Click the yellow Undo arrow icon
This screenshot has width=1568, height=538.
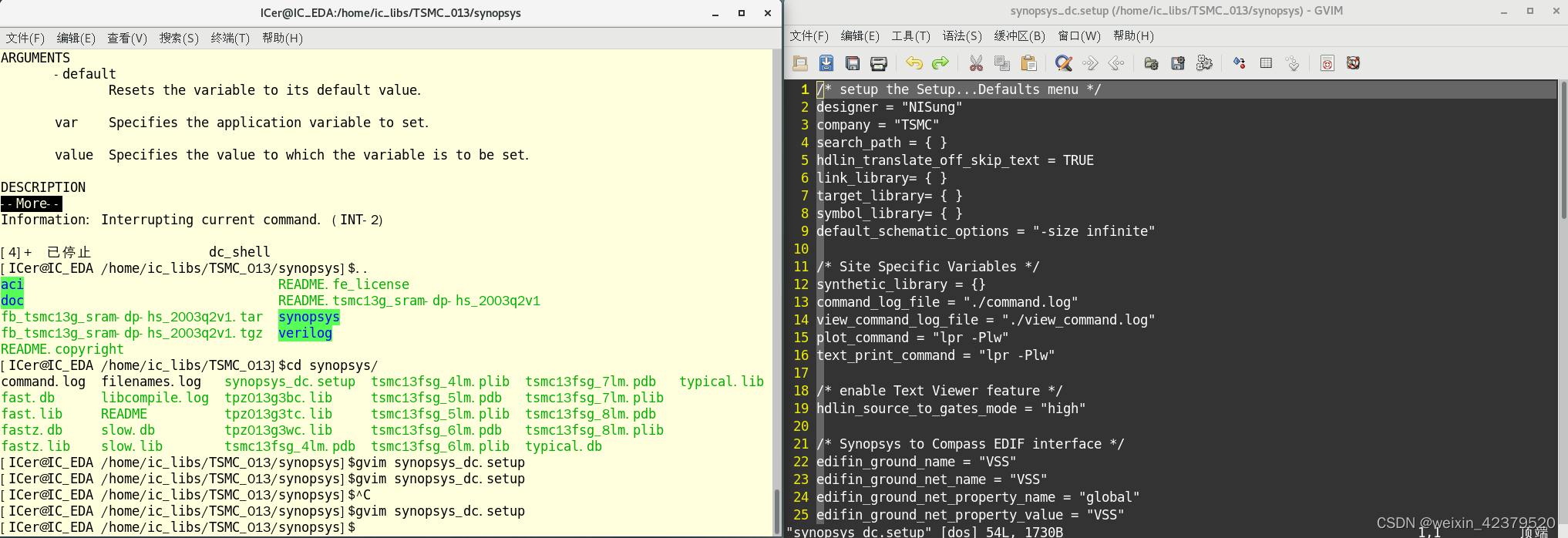[914, 63]
